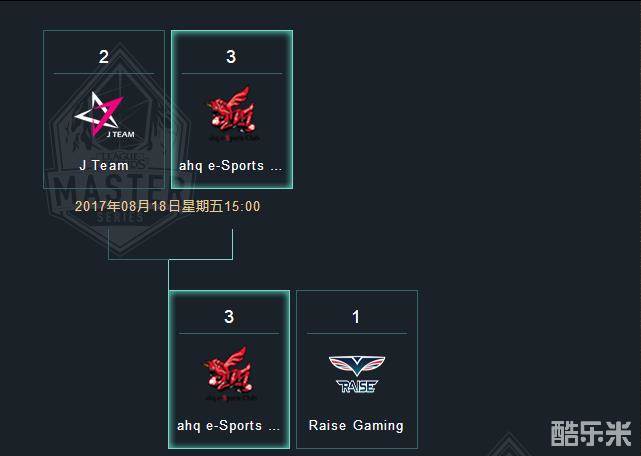This screenshot has height=456, width=641.
Task: Select Raise Gaming's score of 1
Action: click(356, 317)
